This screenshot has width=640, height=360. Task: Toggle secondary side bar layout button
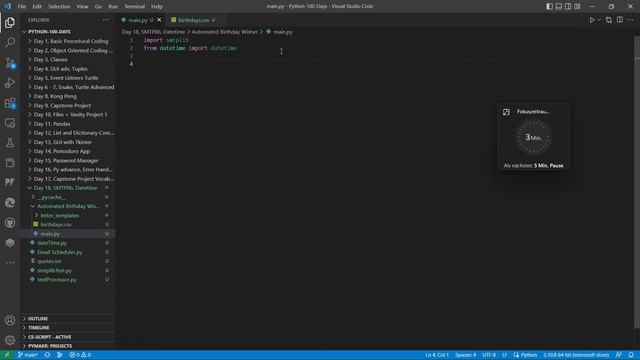tap(568, 6)
